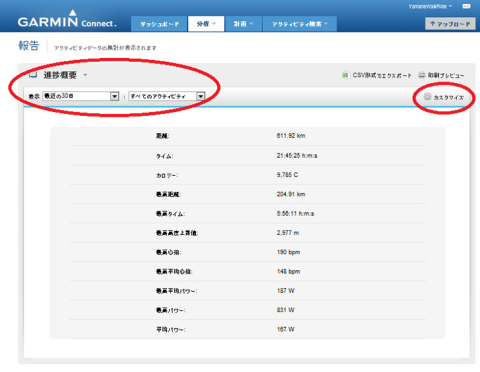Open the ダッシュボード tab

coord(159,24)
